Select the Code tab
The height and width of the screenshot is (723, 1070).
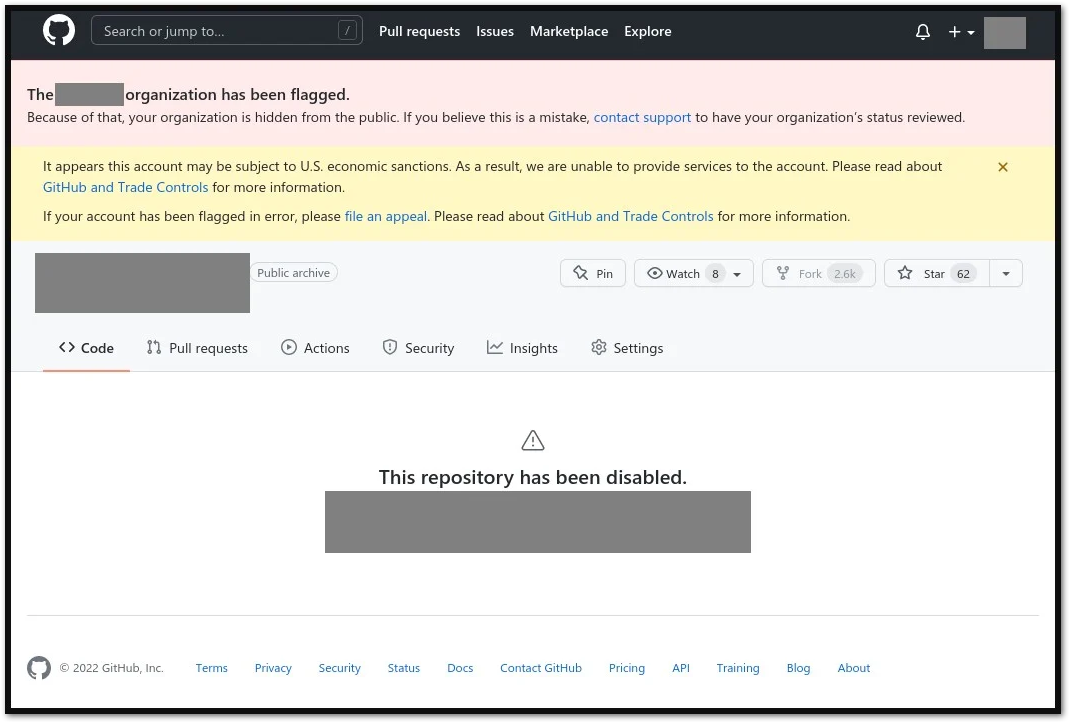click(86, 348)
